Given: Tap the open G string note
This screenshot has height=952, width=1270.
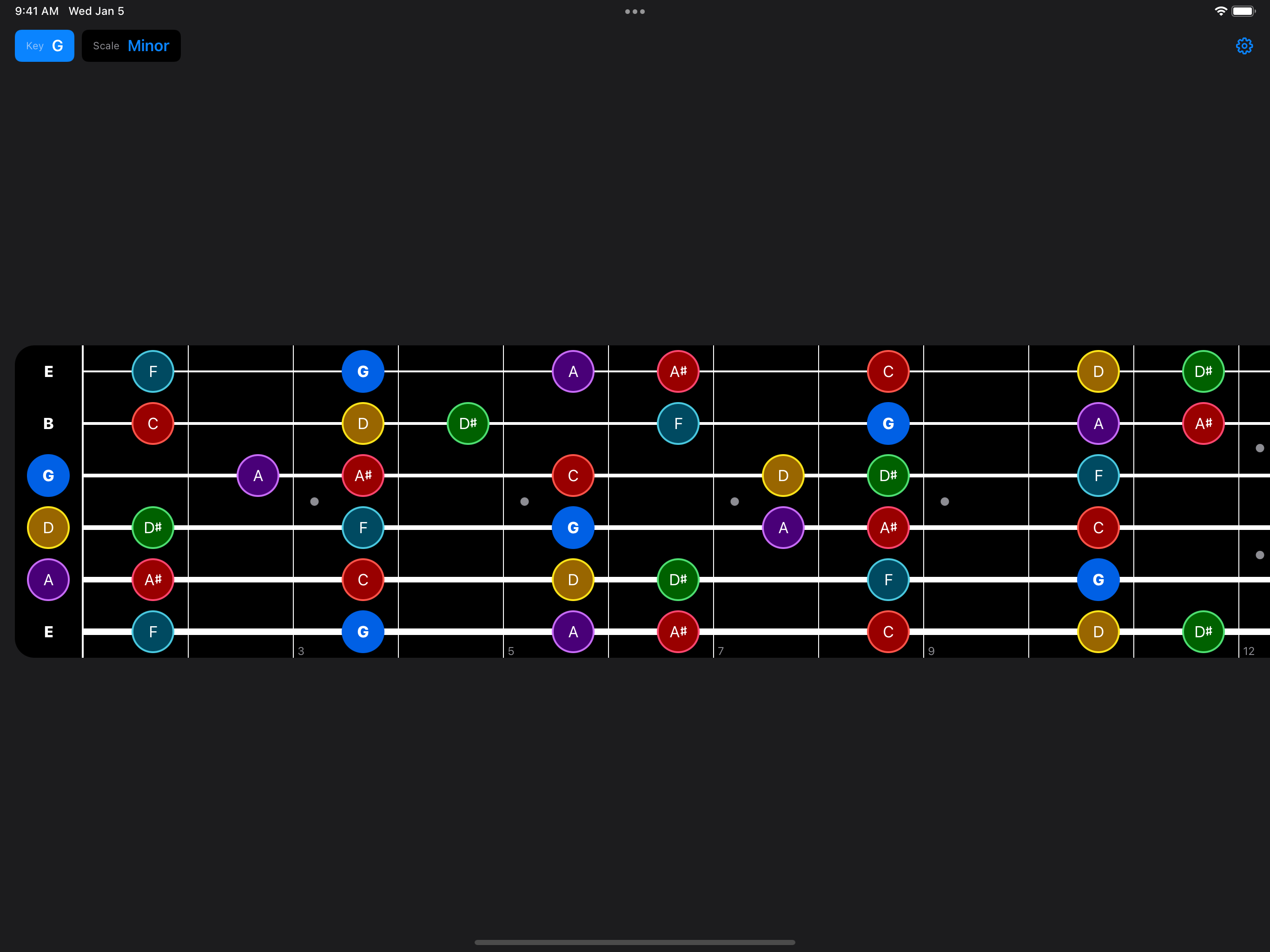Looking at the screenshot, I should coord(48,476).
